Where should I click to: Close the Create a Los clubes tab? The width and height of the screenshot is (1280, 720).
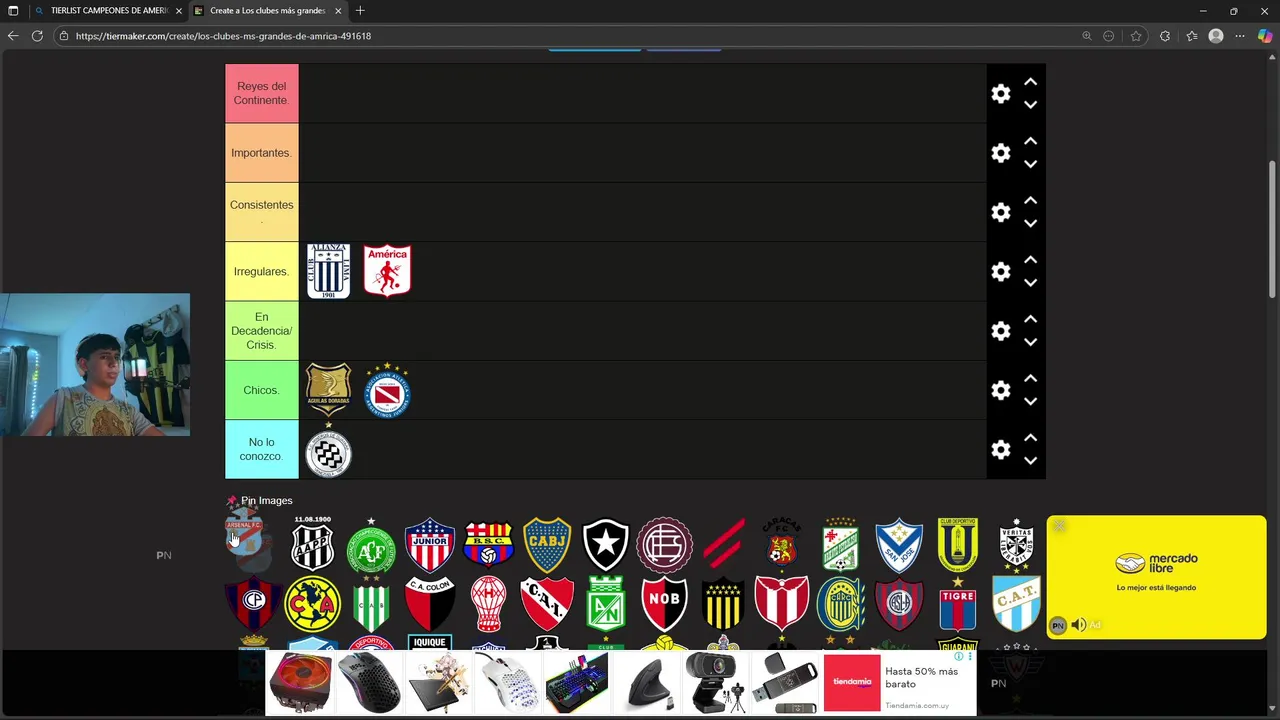tap(338, 11)
